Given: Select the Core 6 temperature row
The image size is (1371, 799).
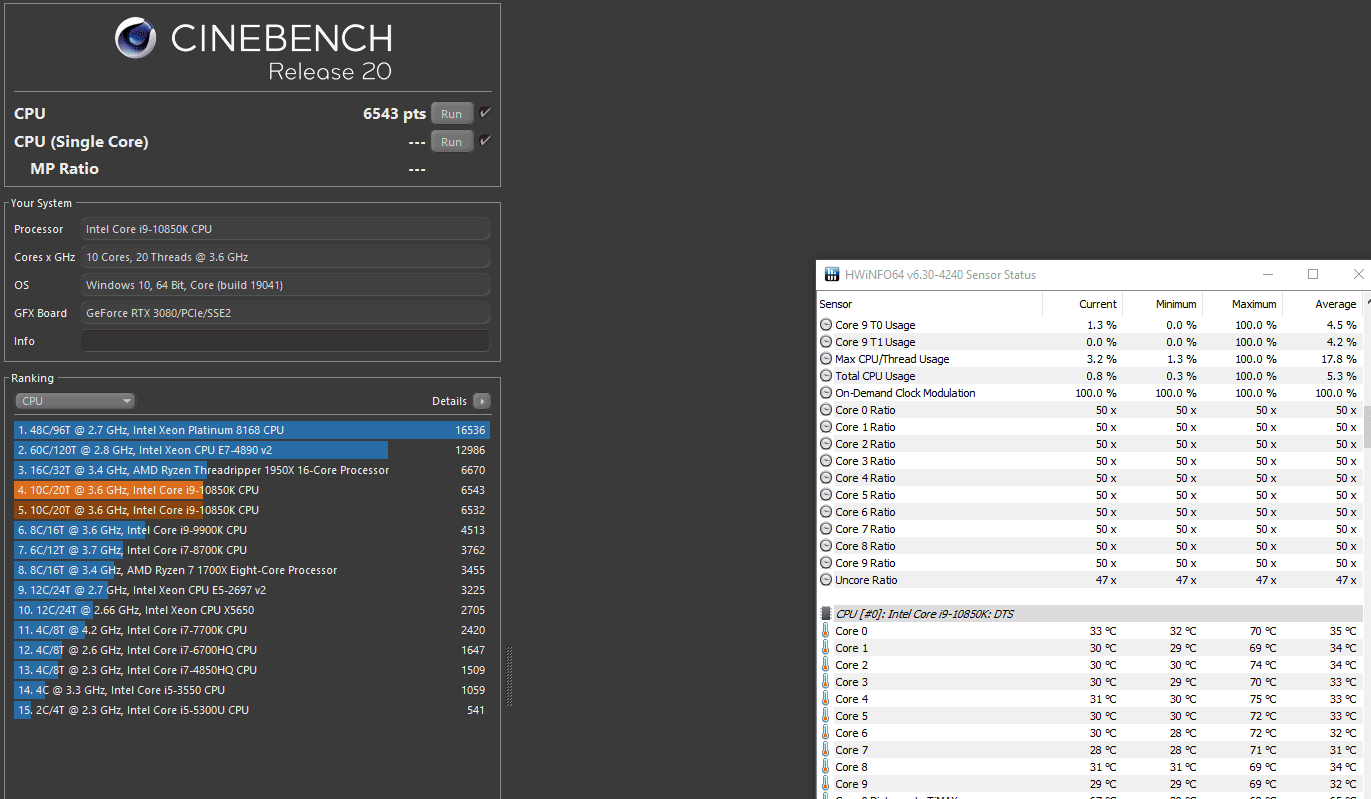Looking at the screenshot, I should pos(1089,733).
